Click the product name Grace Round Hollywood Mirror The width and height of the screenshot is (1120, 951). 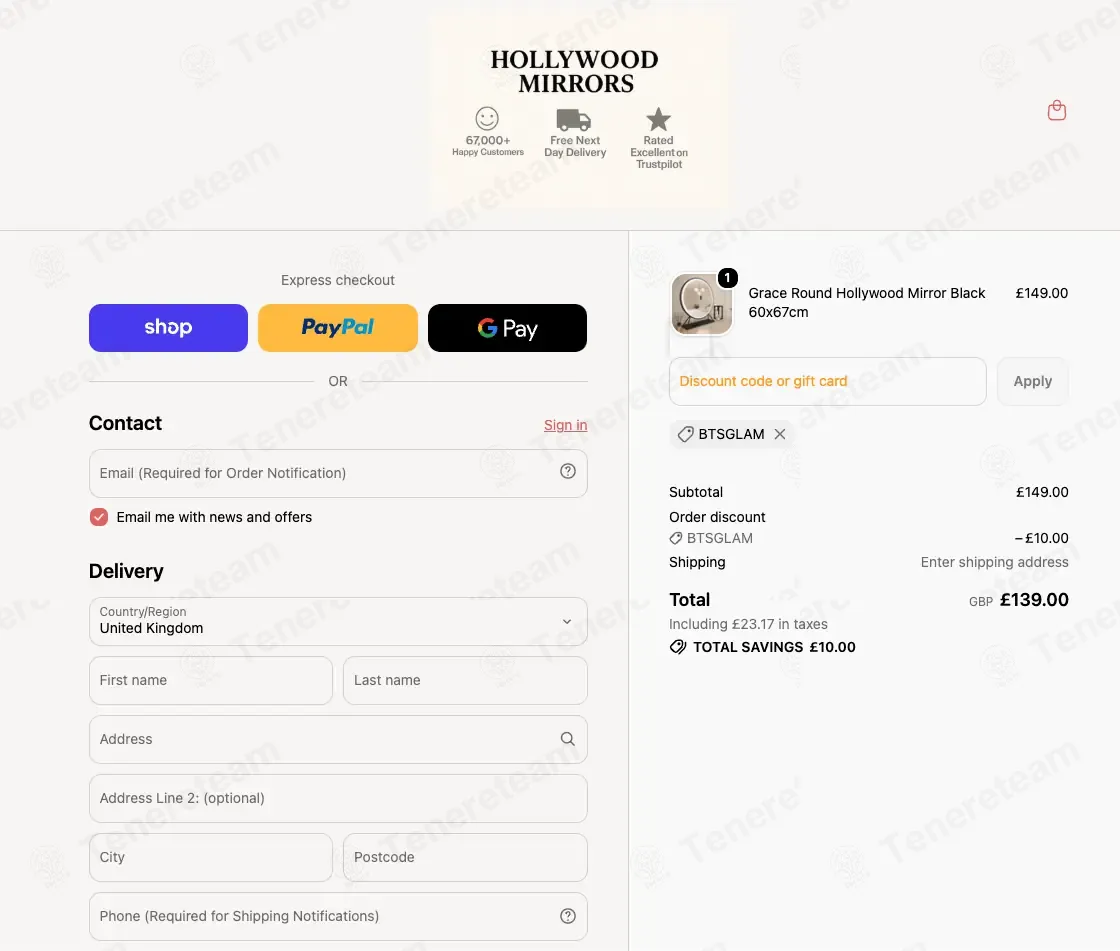(866, 302)
